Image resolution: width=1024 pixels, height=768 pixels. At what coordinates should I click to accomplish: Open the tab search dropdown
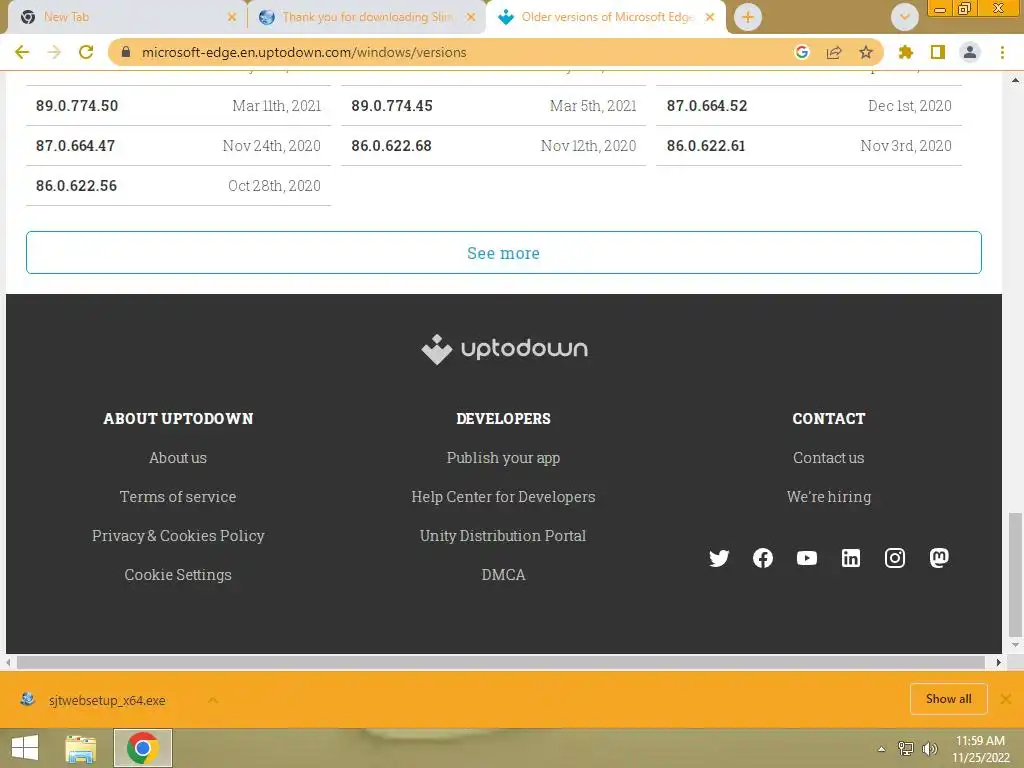[x=904, y=17]
